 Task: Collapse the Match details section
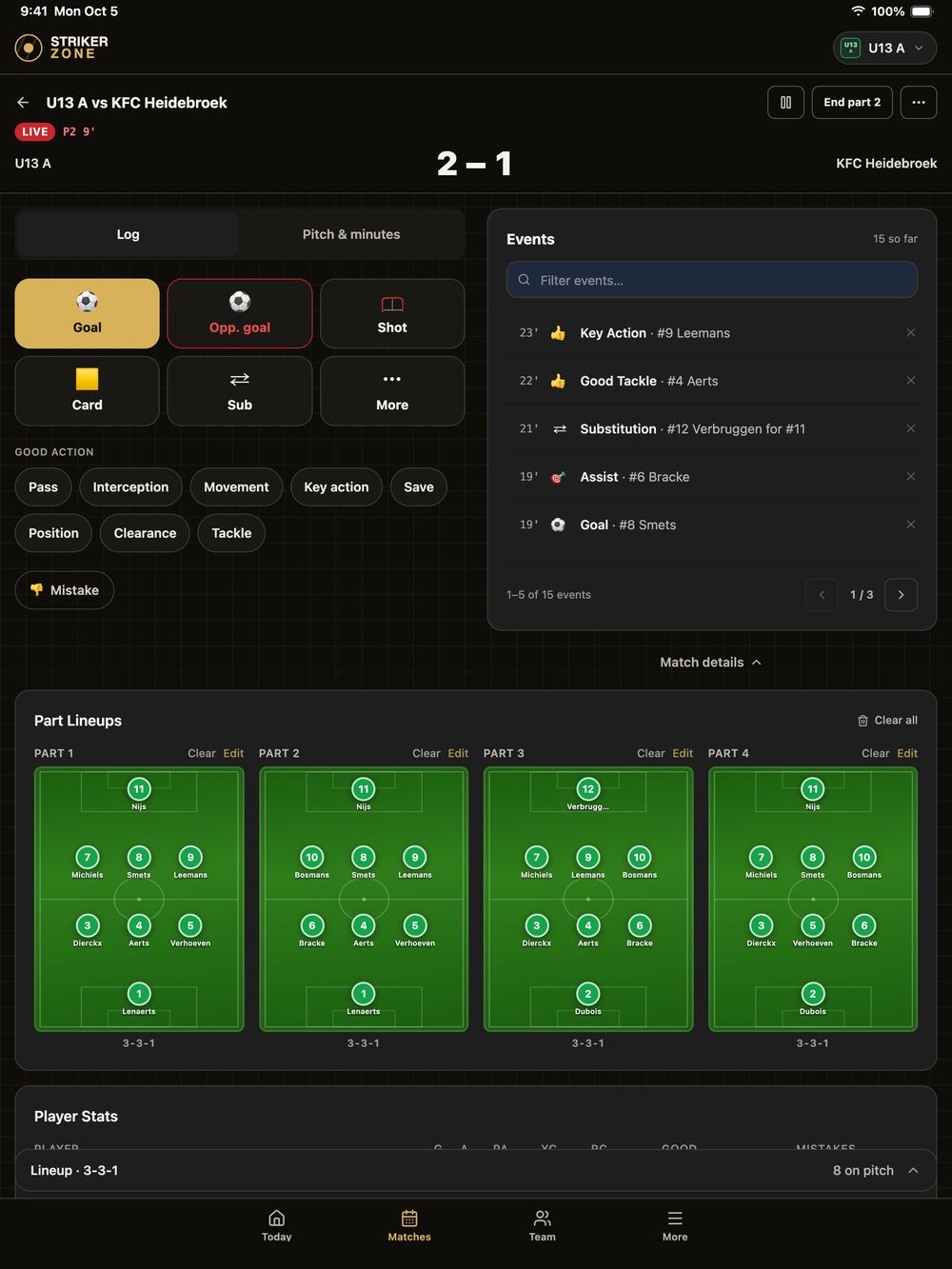point(710,663)
